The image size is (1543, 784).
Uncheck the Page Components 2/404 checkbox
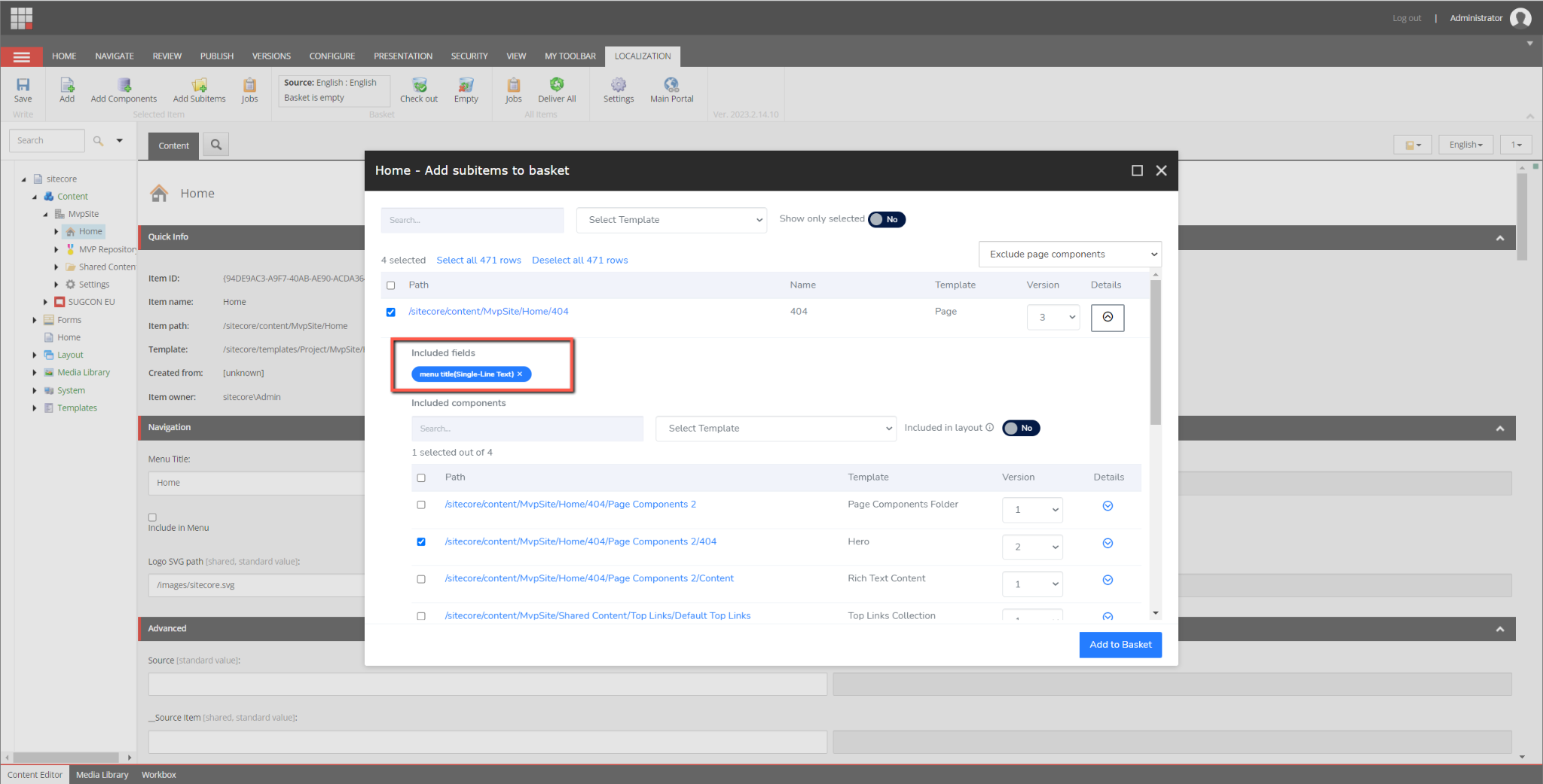pos(421,541)
